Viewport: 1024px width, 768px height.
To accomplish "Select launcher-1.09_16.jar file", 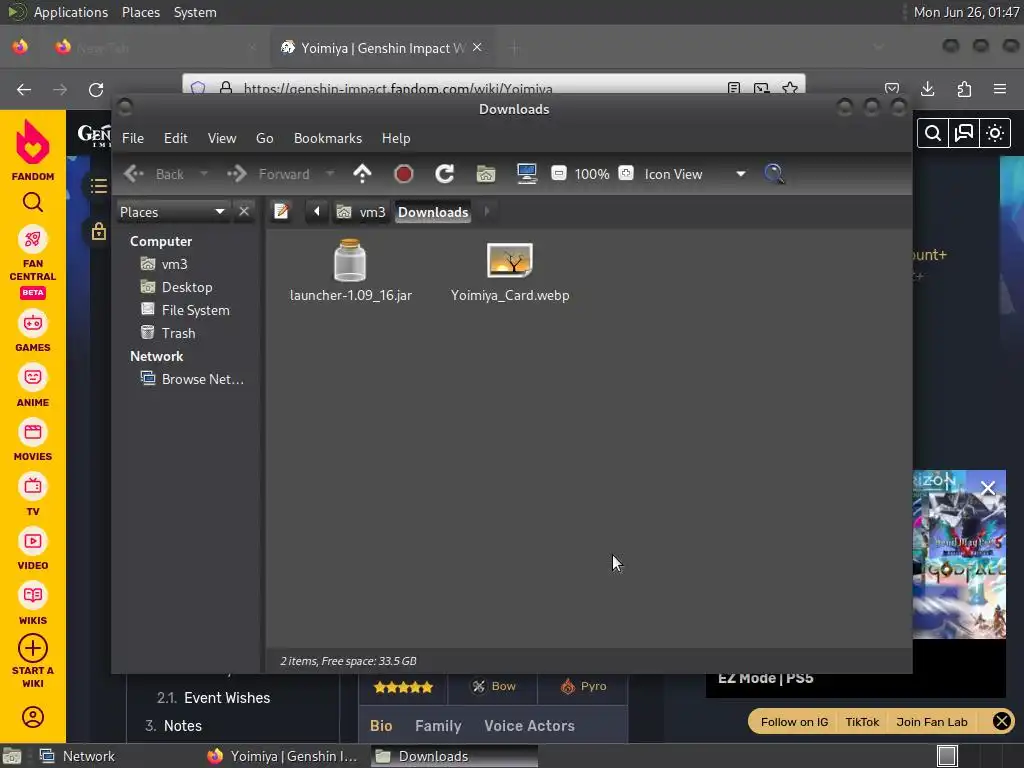I will coord(351,271).
